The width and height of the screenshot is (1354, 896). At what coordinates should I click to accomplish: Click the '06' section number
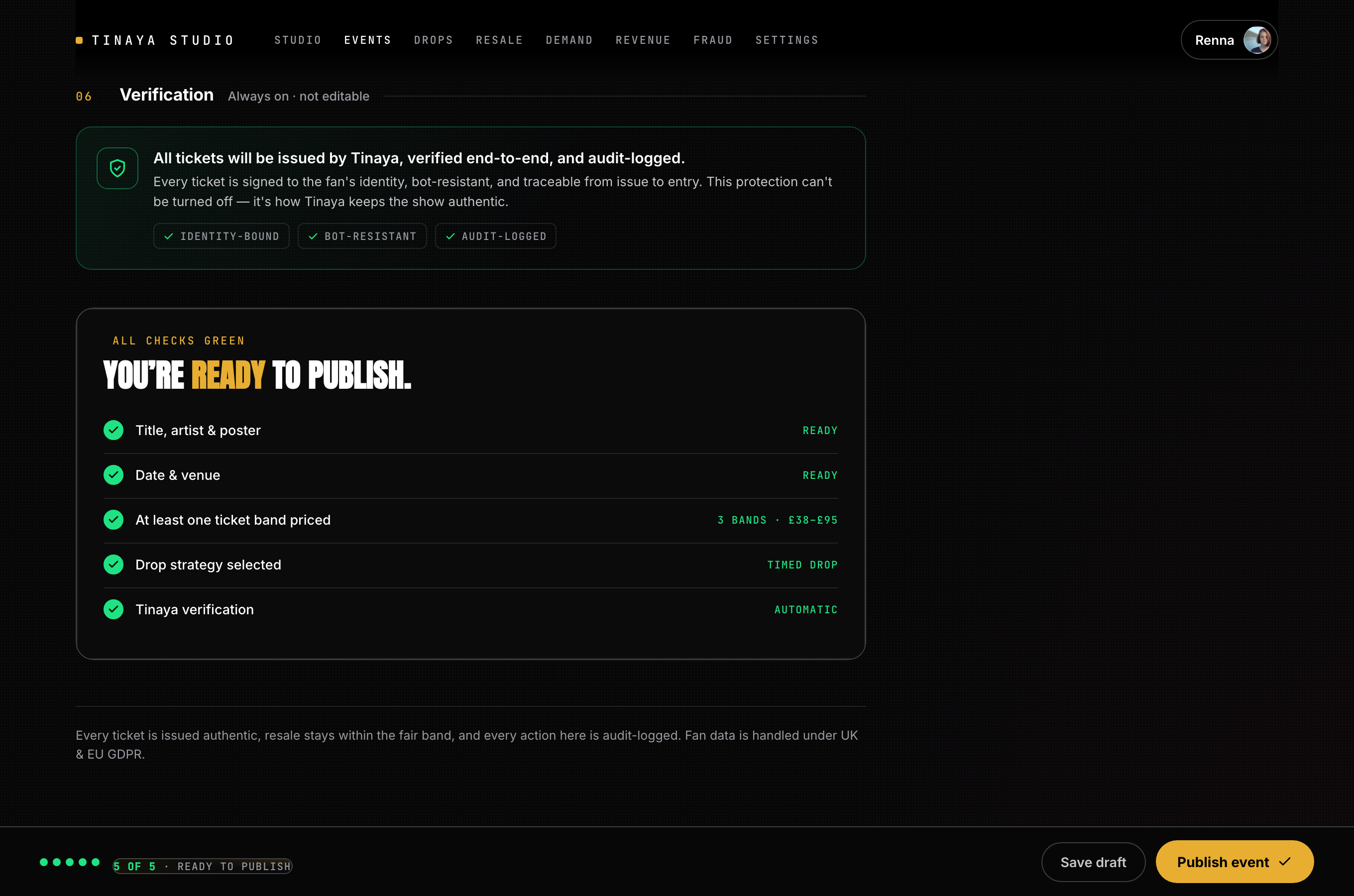pyautogui.click(x=84, y=97)
